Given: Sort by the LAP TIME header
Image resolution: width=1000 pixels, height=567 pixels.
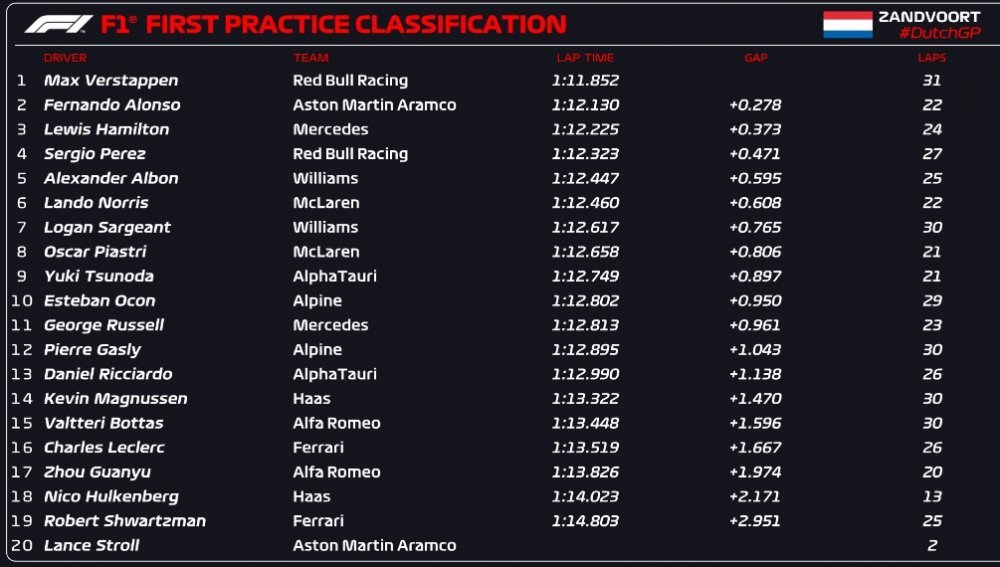Looking at the screenshot, I should (585, 58).
